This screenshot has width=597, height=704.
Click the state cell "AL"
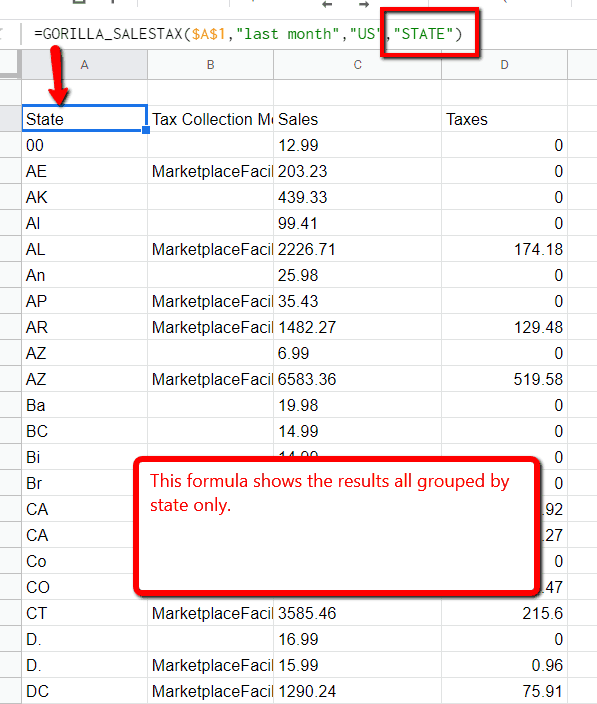pyautogui.click(x=84, y=249)
